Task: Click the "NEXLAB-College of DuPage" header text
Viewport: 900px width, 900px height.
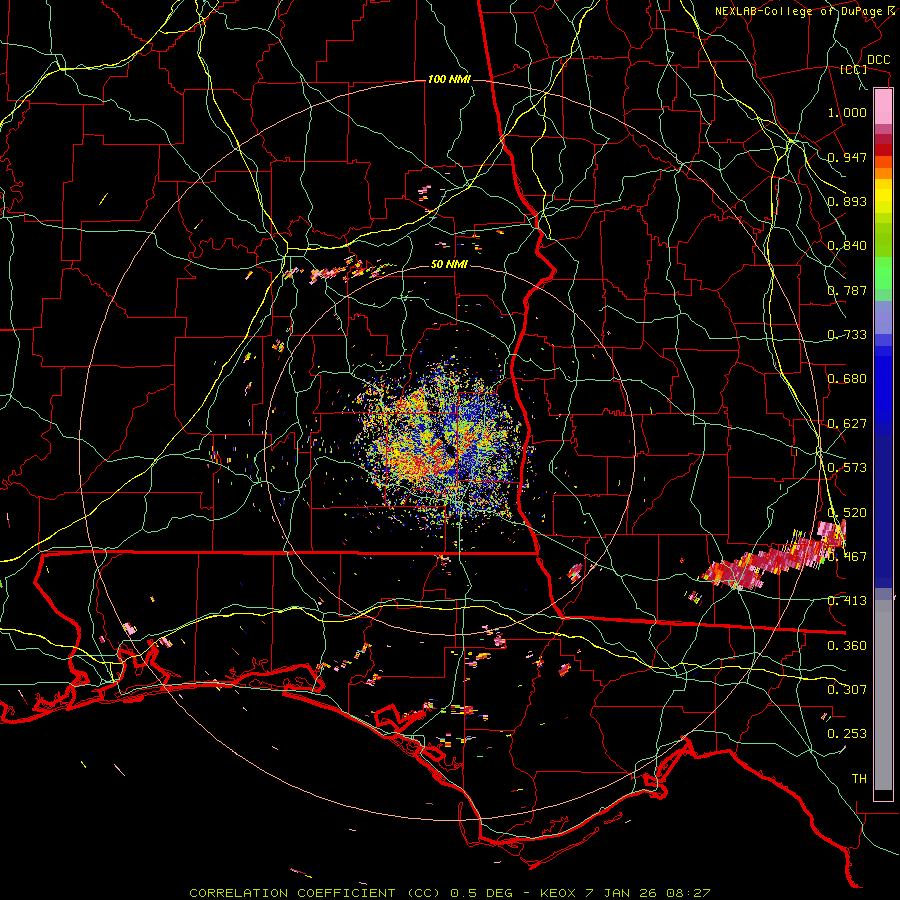Action: [x=799, y=11]
